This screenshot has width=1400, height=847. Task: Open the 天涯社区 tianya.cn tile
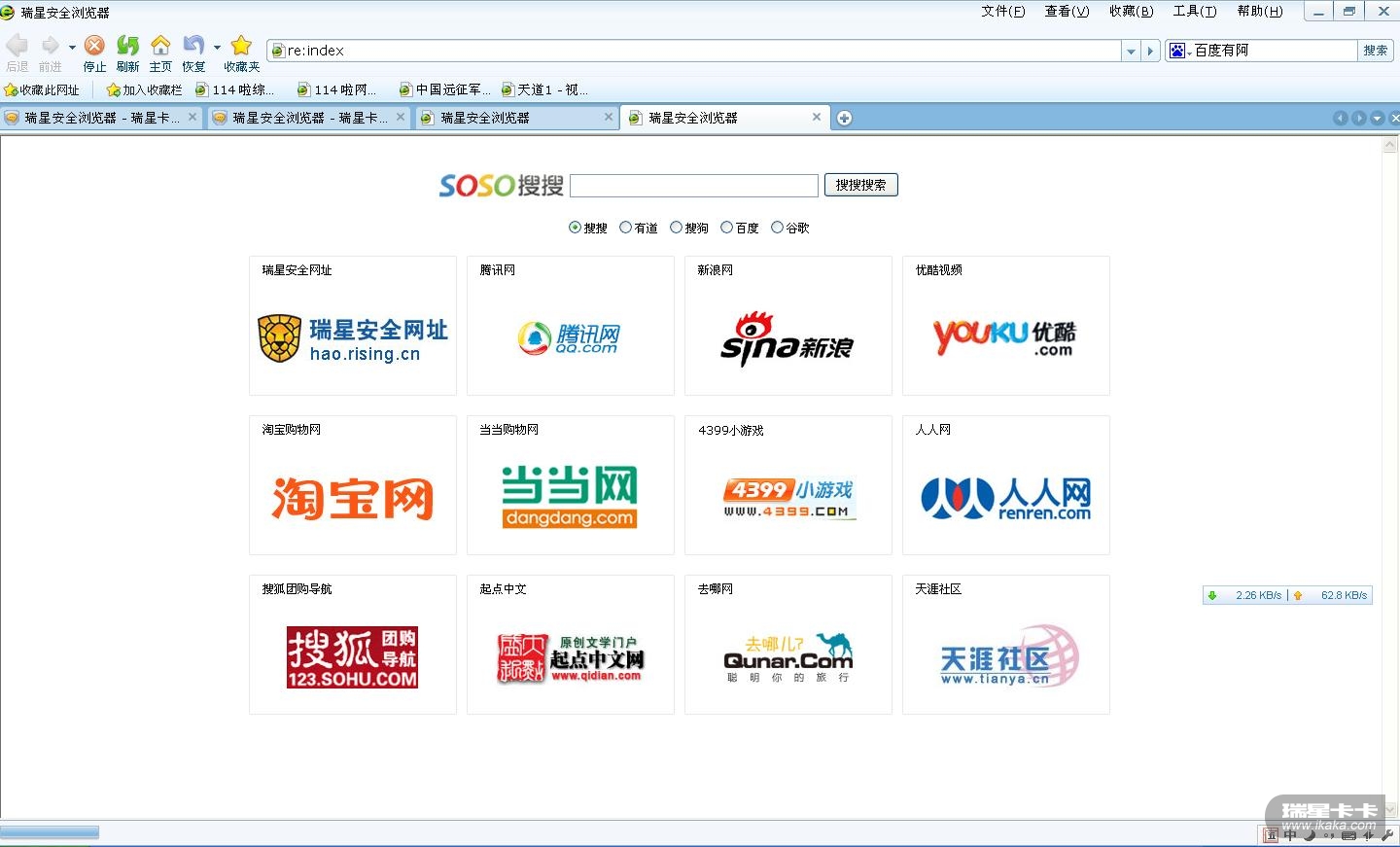pos(1006,645)
